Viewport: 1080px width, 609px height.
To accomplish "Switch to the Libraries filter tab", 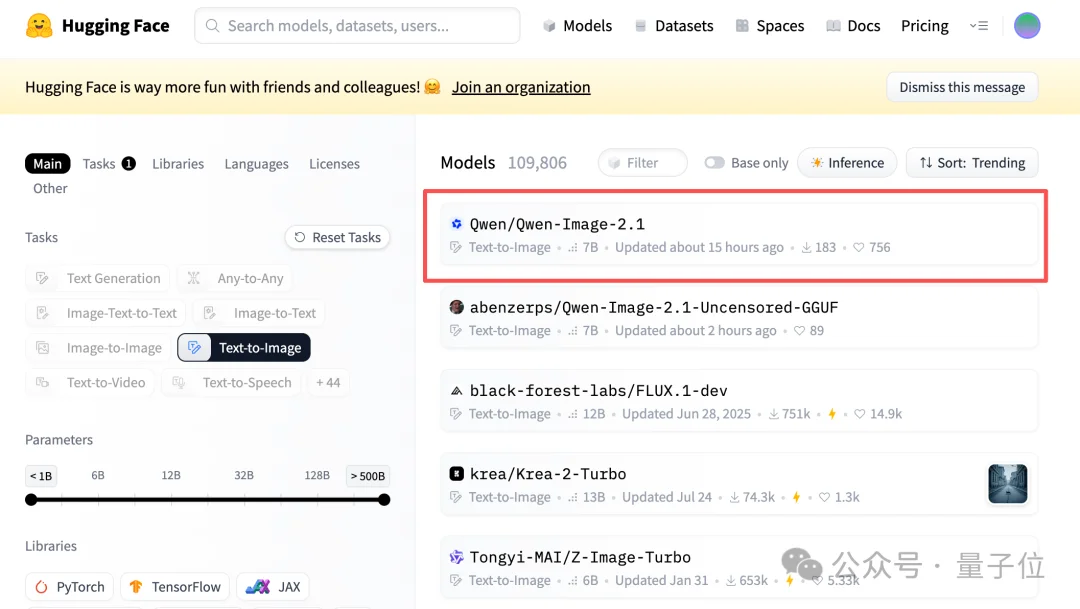I will pyautogui.click(x=178, y=164).
